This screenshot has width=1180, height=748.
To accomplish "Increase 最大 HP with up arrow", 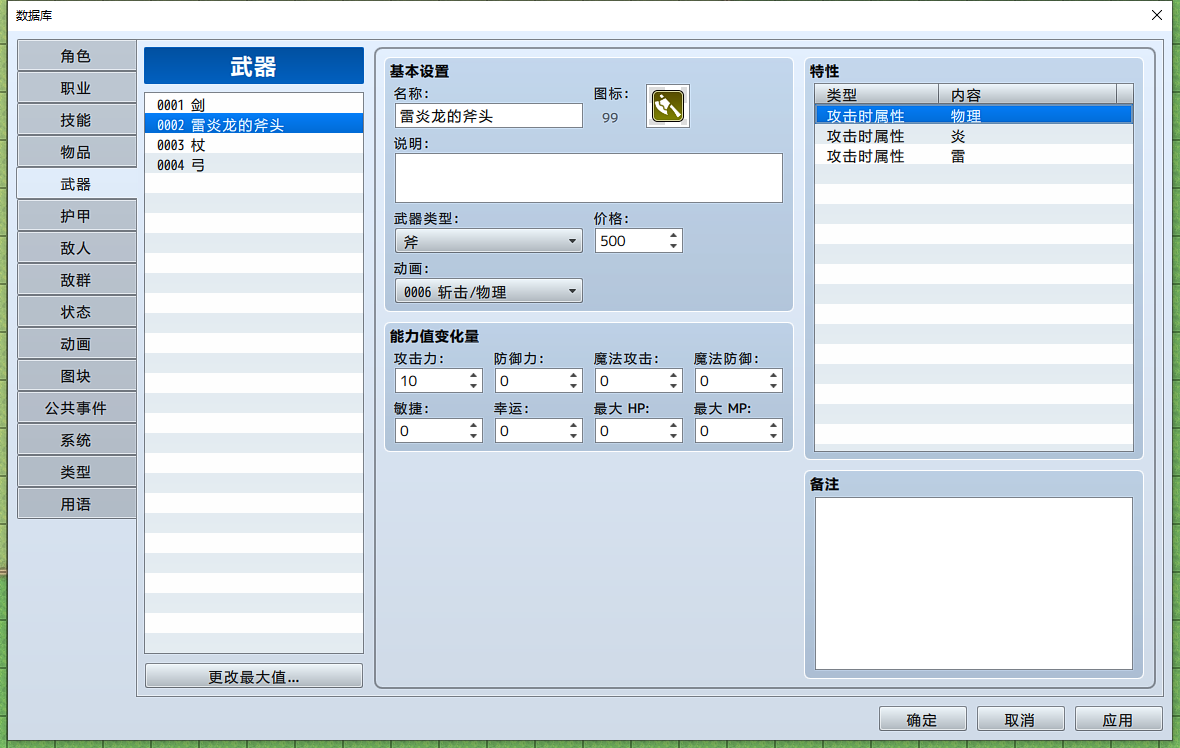I will [674, 425].
